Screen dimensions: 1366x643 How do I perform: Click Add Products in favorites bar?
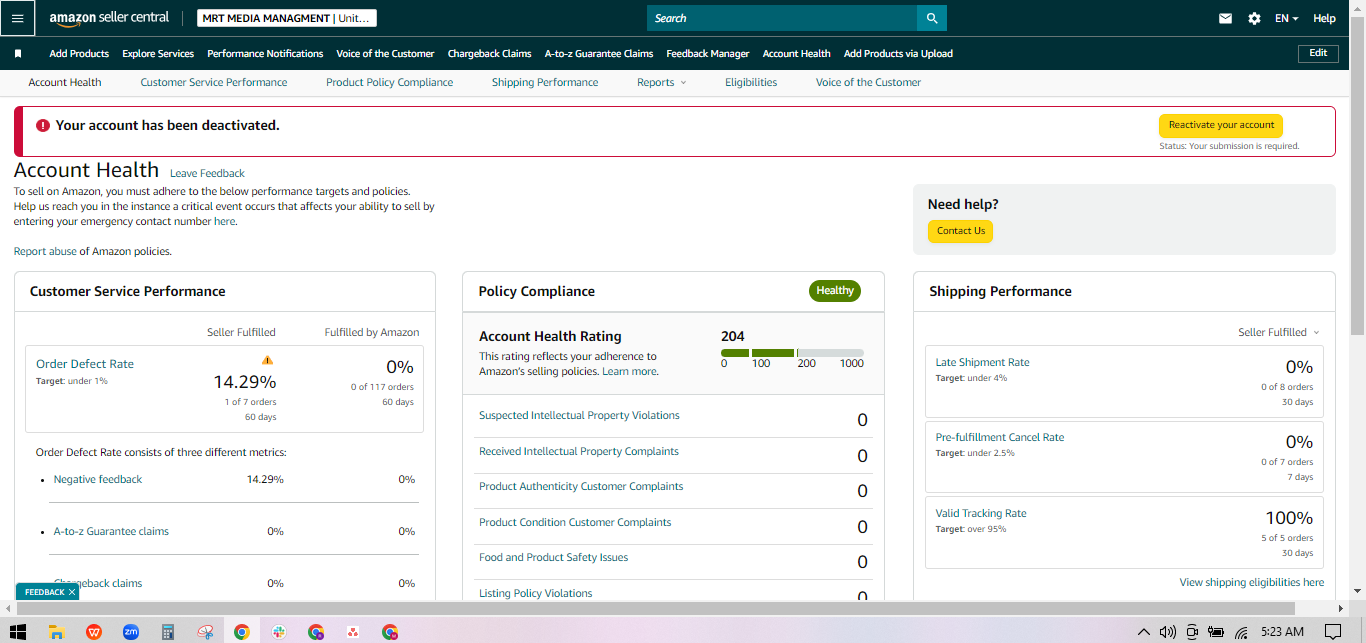pos(79,54)
